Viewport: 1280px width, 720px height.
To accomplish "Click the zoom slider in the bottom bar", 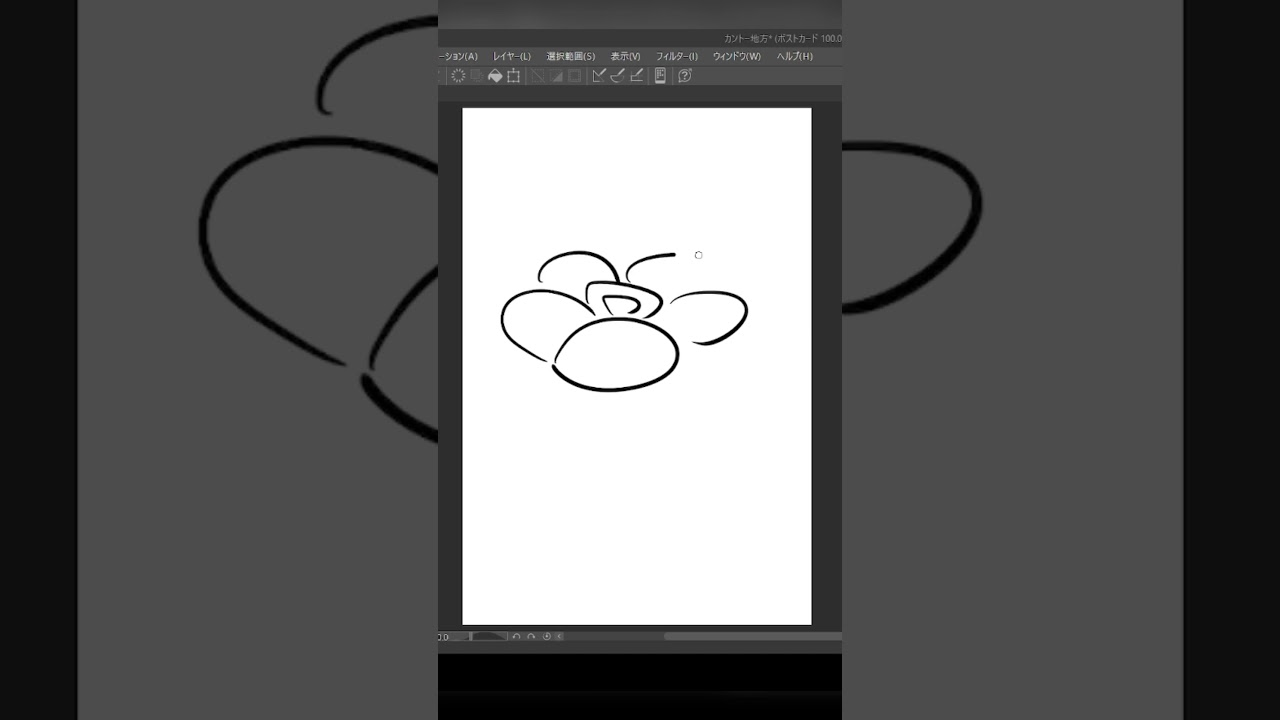I will 489,636.
